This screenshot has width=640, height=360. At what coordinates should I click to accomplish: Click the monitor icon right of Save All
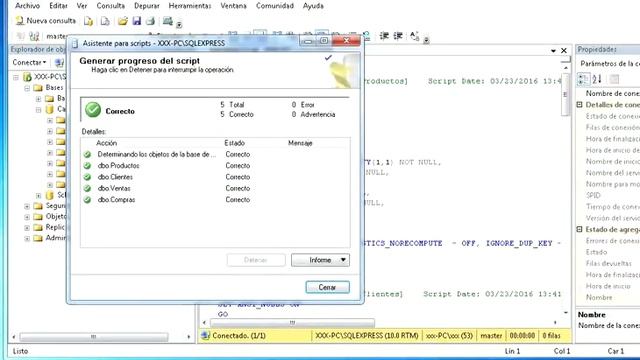(167, 21)
